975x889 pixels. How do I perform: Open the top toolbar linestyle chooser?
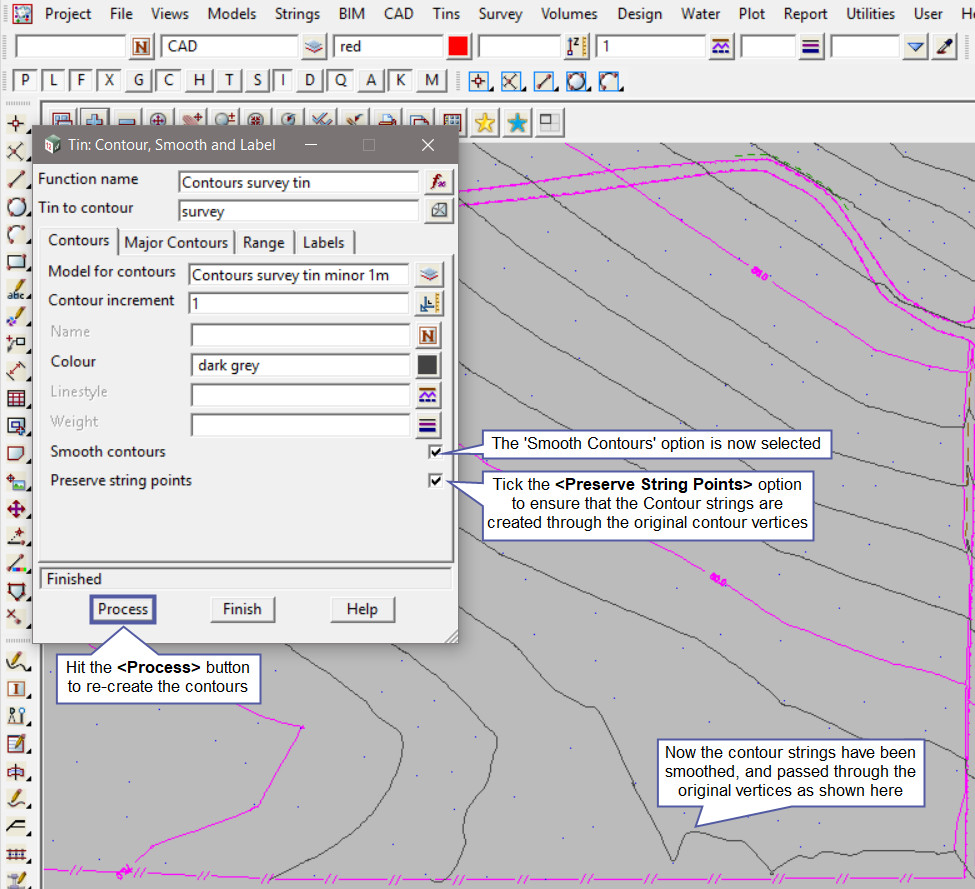click(x=720, y=47)
